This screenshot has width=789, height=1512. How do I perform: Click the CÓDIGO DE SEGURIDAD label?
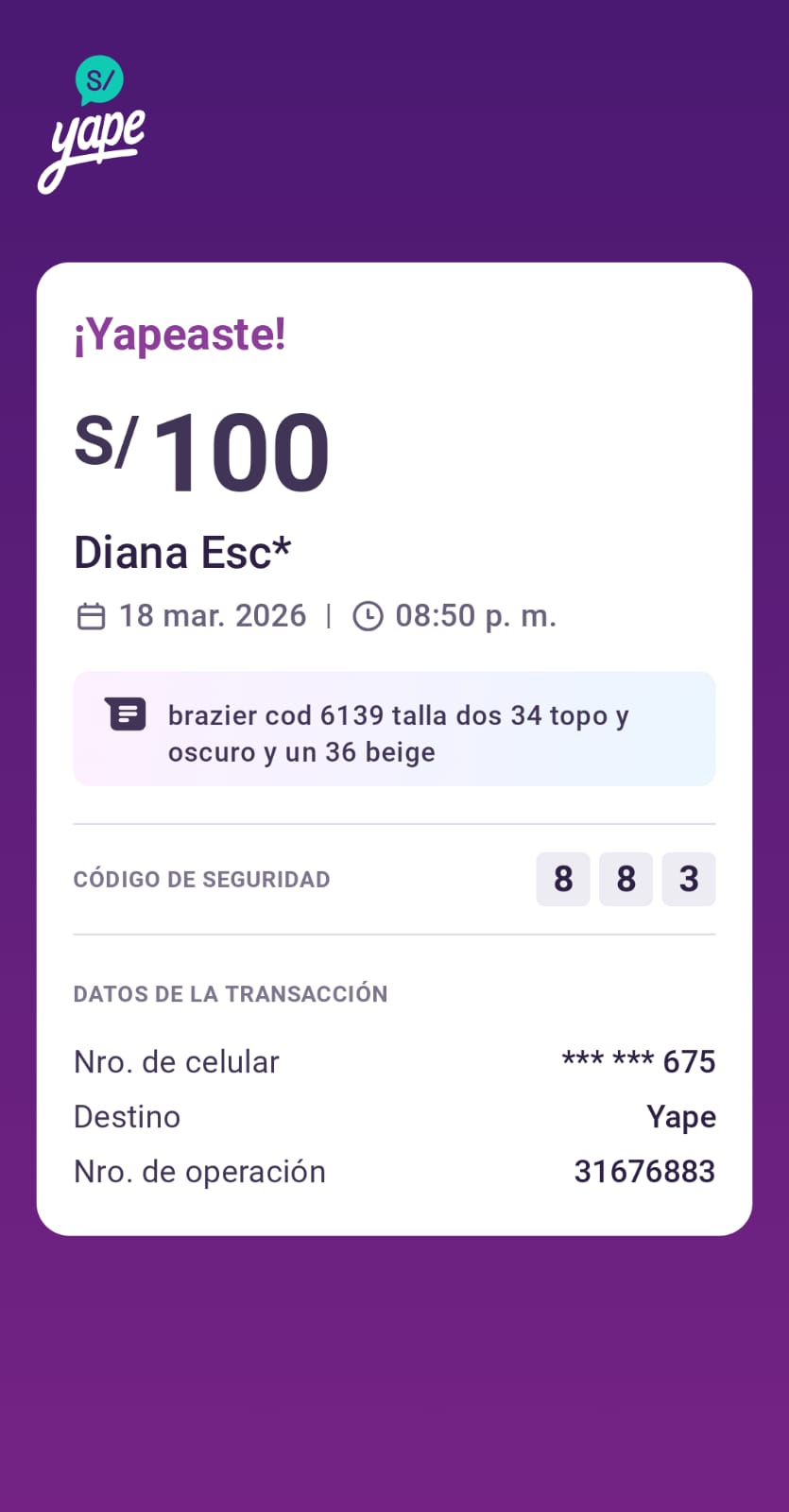[201, 879]
